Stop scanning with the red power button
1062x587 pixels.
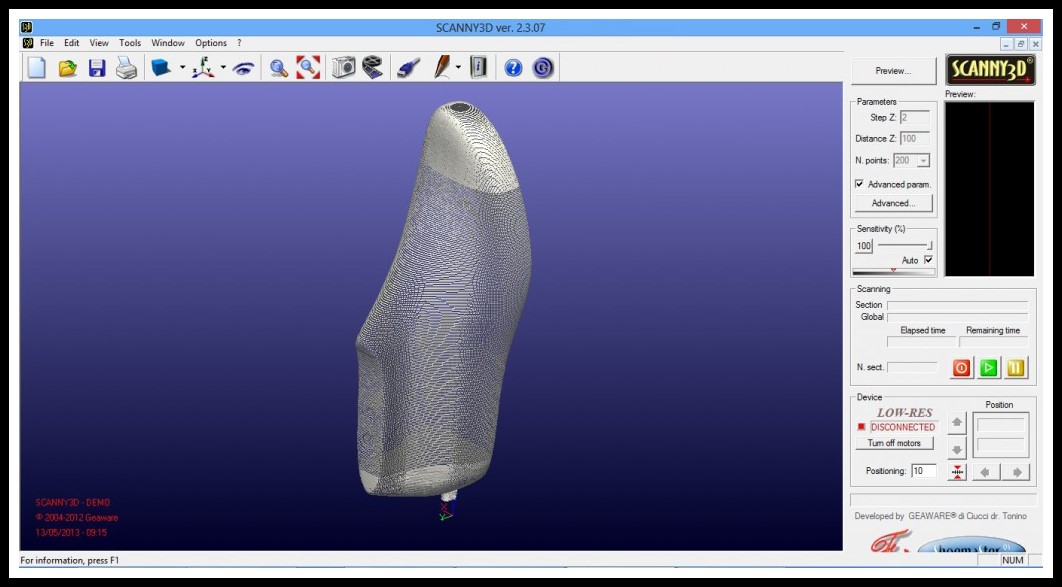coord(961,368)
